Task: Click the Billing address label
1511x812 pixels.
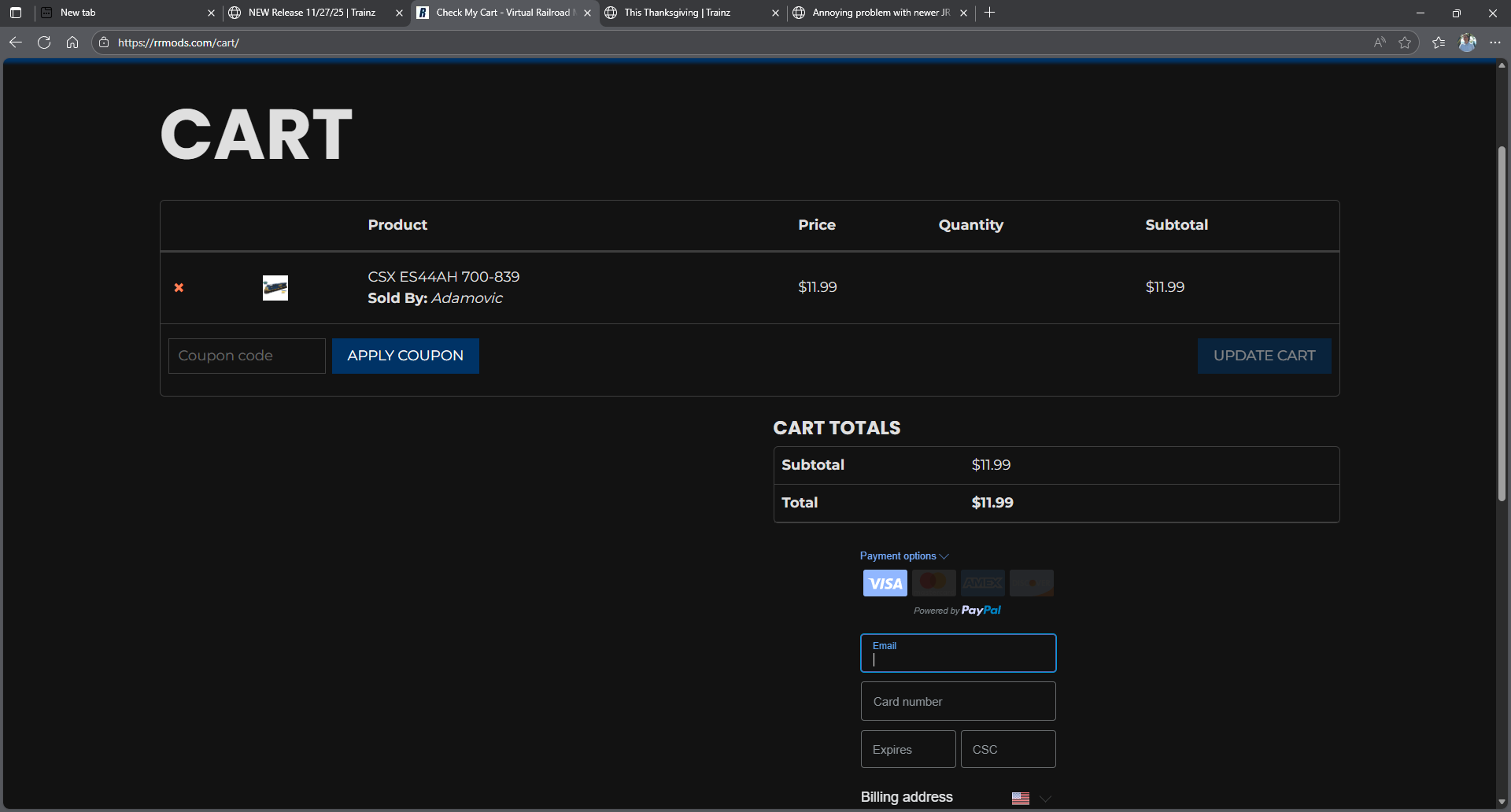Action: coord(907,797)
